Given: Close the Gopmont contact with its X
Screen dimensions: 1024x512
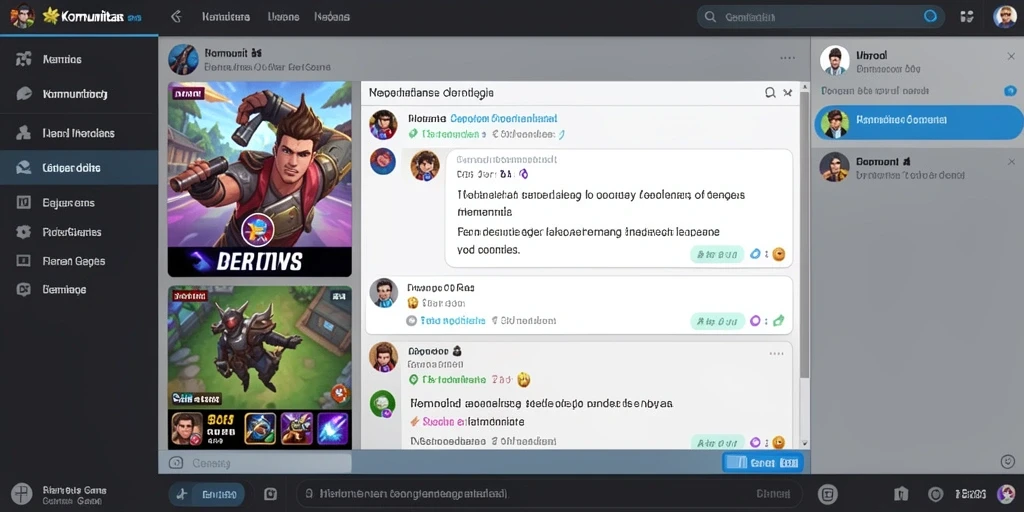Looking at the screenshot, I should click(1011, 161).
